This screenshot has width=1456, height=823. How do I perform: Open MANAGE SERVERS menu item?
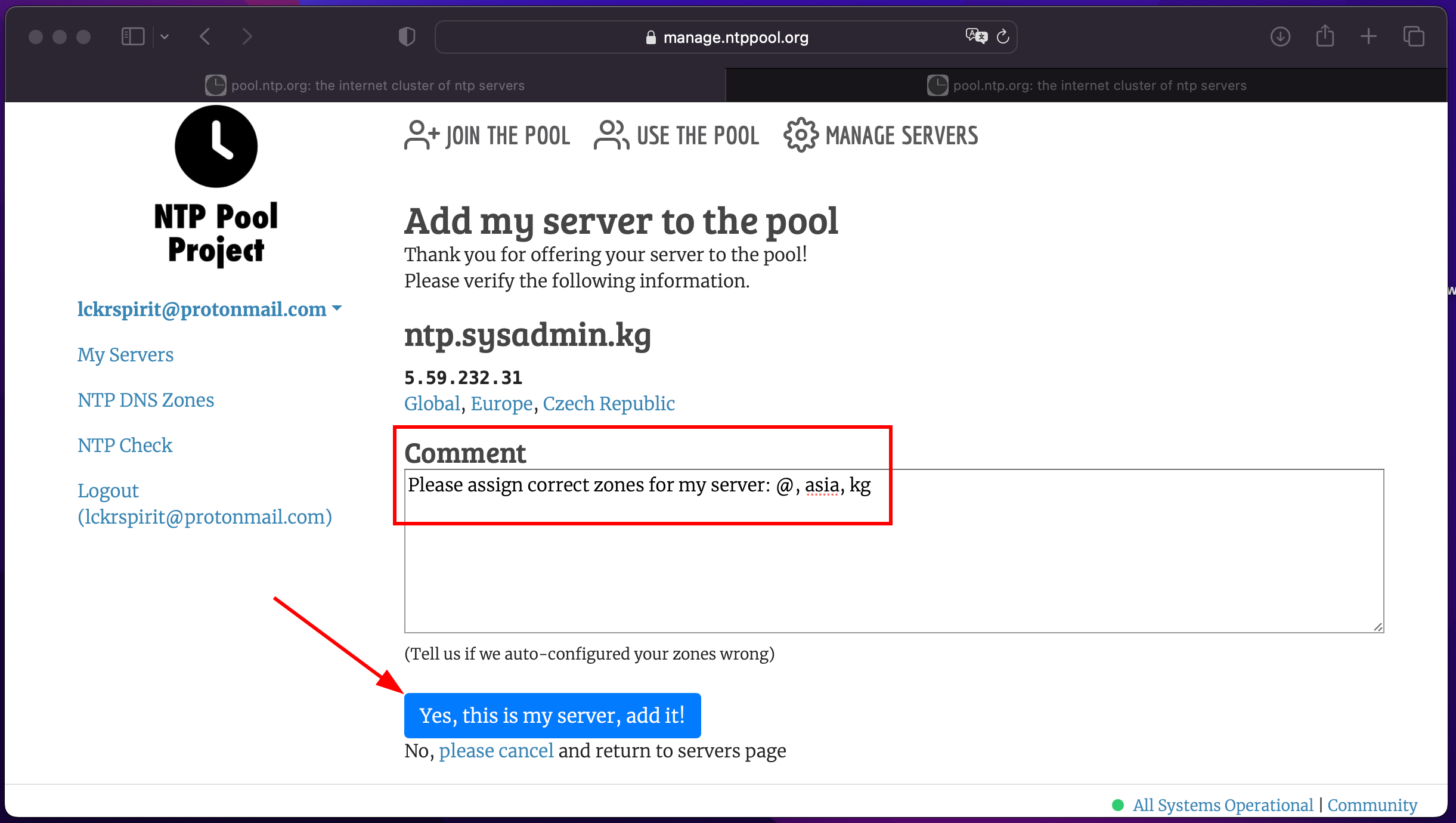[x=881, y=135]
